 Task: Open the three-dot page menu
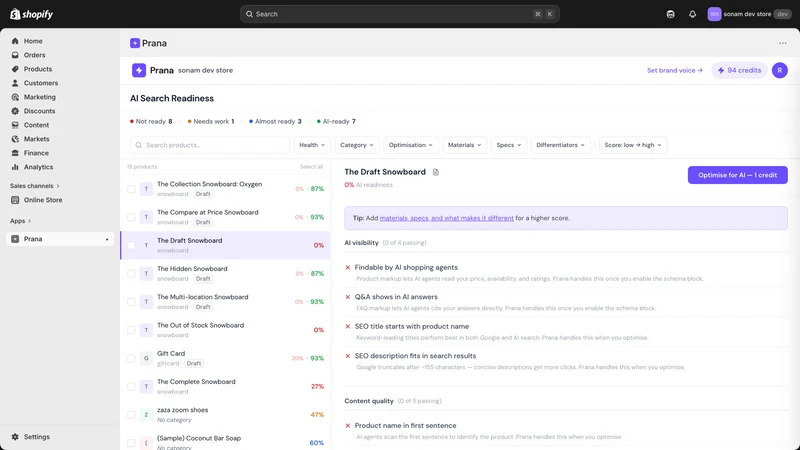783,43
